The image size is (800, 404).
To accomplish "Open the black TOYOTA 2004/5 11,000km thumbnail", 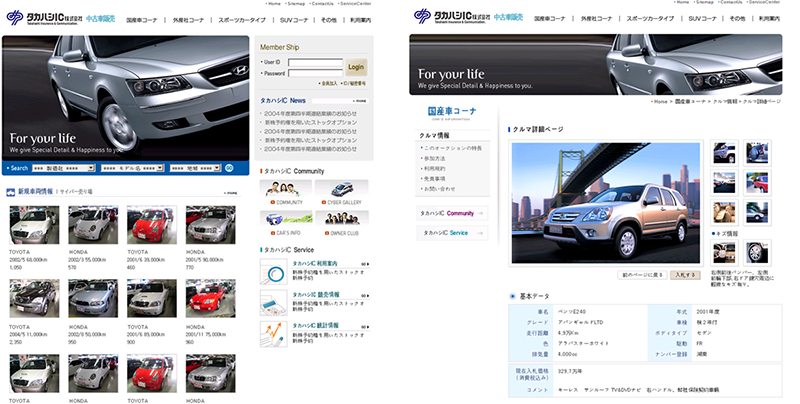I will (34, 298).
